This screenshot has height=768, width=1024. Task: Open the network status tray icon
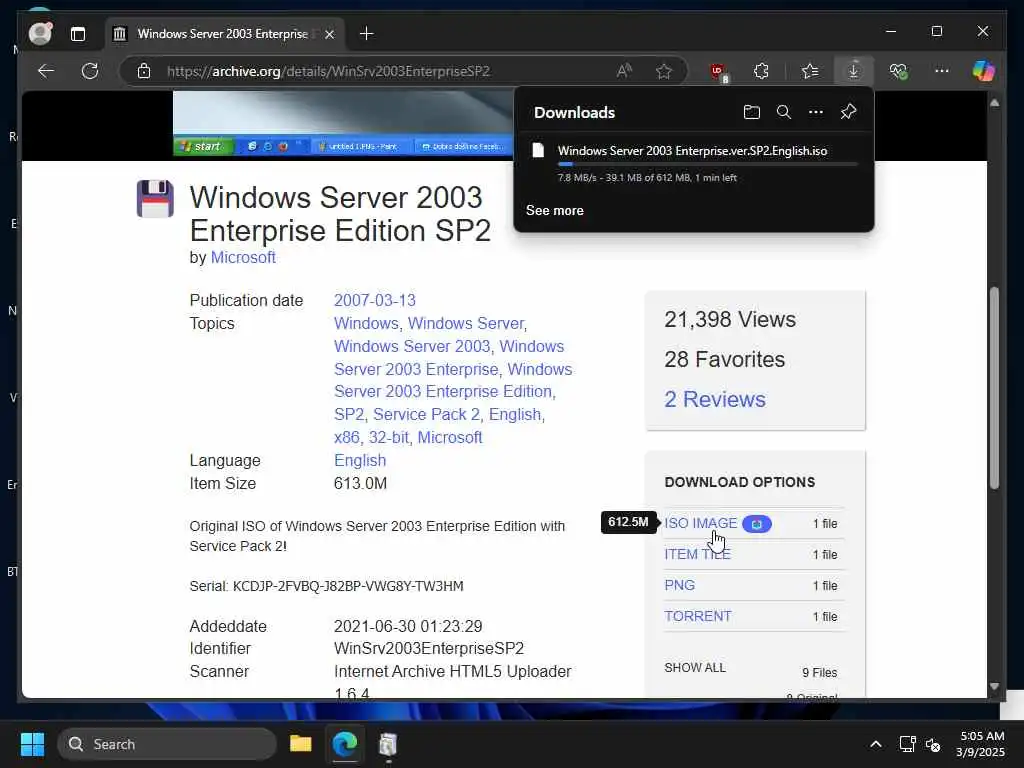click(x=907, y=744)
